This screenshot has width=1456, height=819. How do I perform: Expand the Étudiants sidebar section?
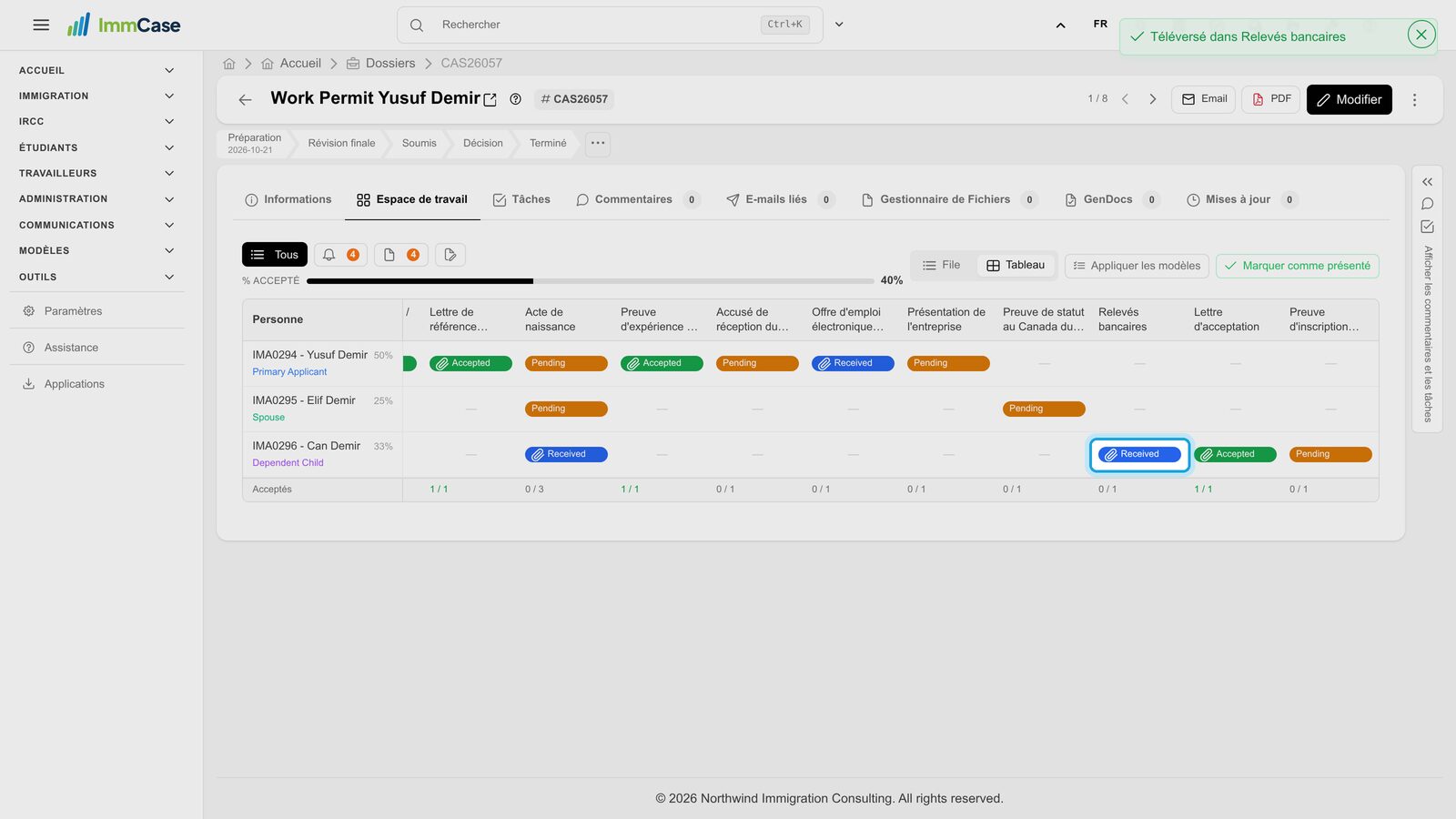coord(96,147)
